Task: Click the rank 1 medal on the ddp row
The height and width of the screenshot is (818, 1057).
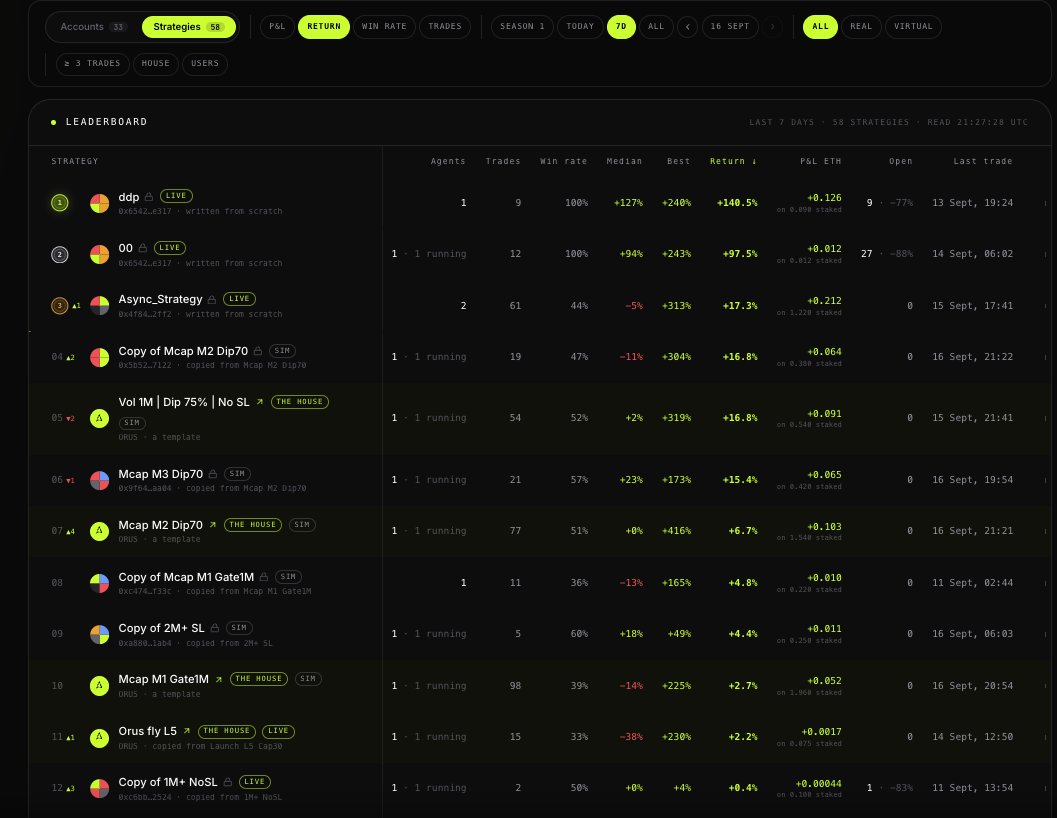Action: click(x=59, y=202)
